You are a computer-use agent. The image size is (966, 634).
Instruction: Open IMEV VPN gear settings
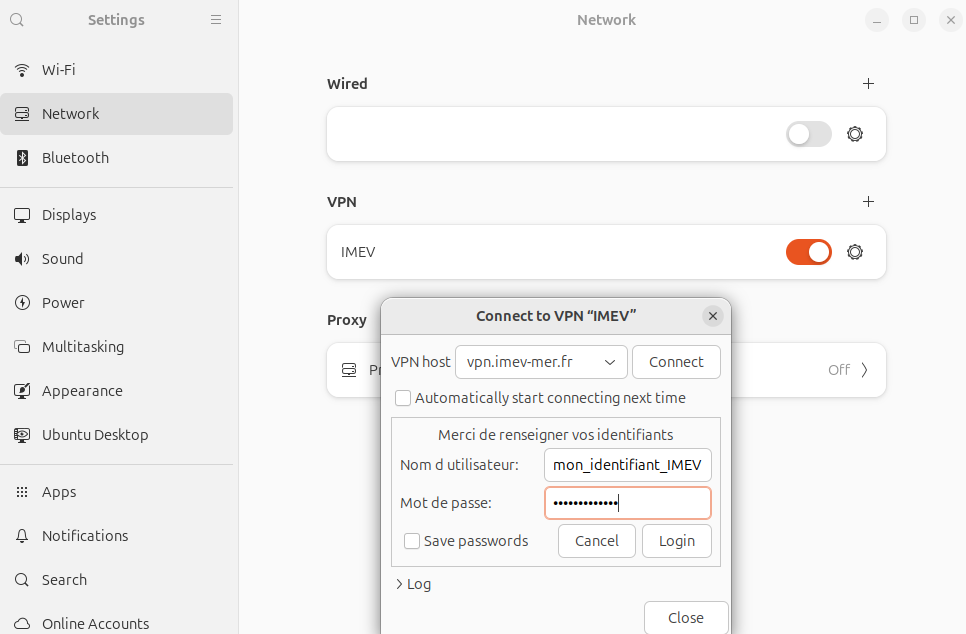point(854,252)
